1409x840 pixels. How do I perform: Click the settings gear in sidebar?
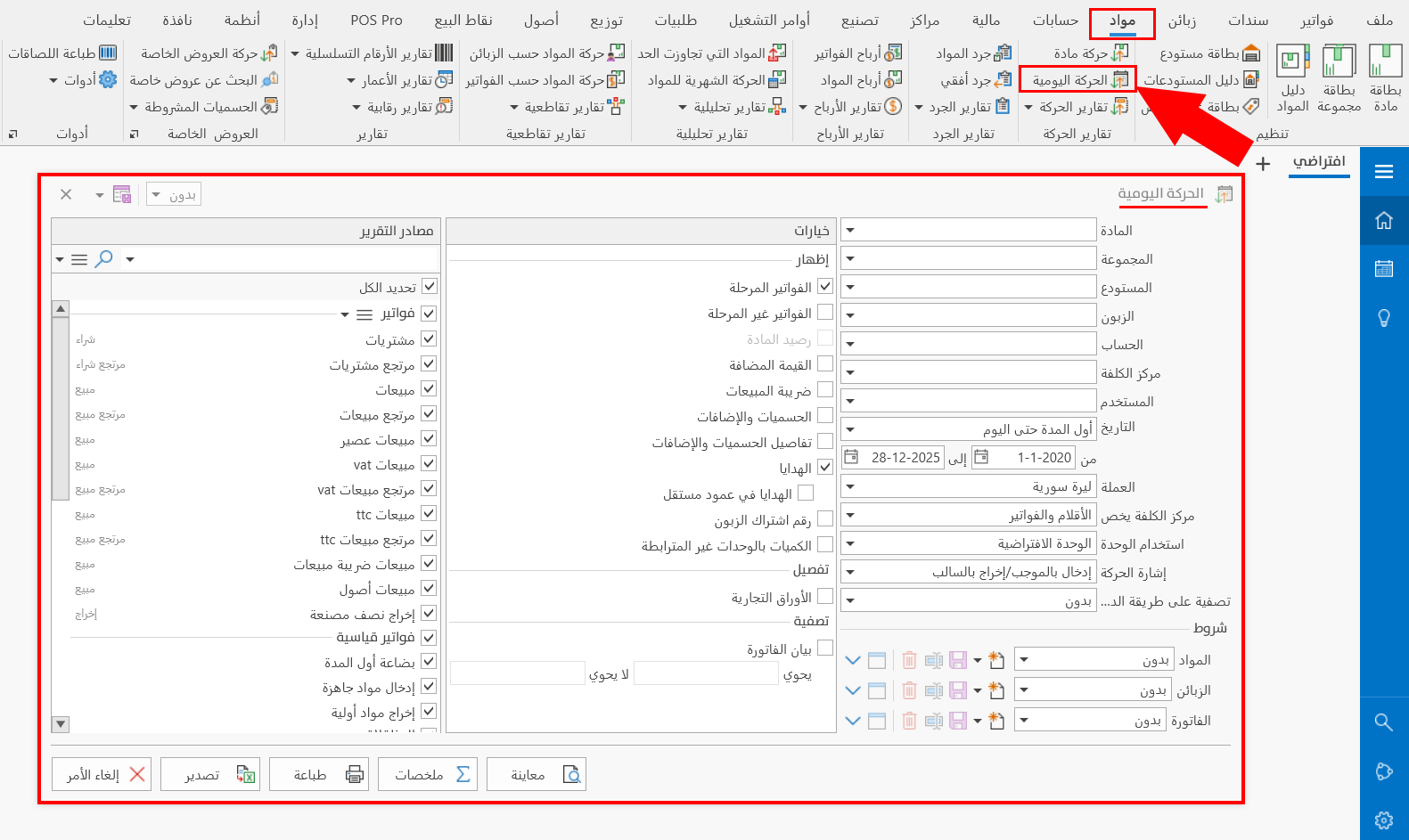pos(1384,820)
